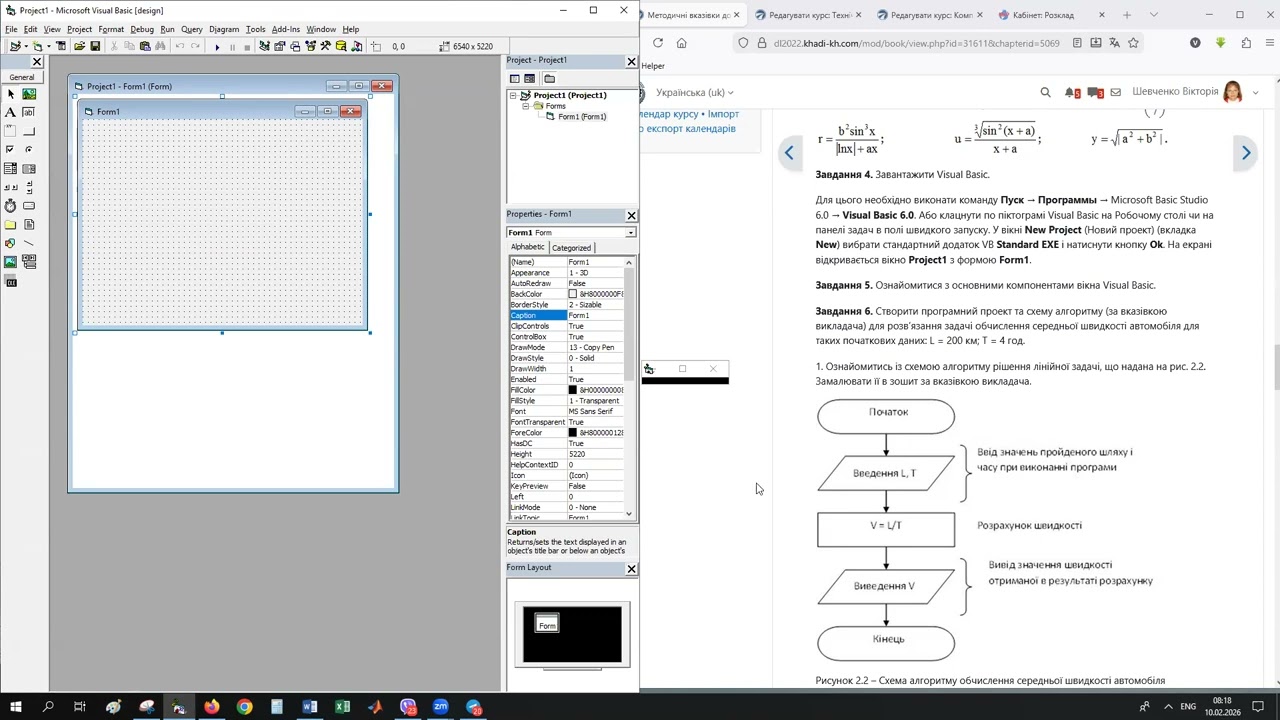The height and width of the screenshot is (720, 1280).
Task: Select the Image control in the toolbox
Action: (x=11, y=262)
